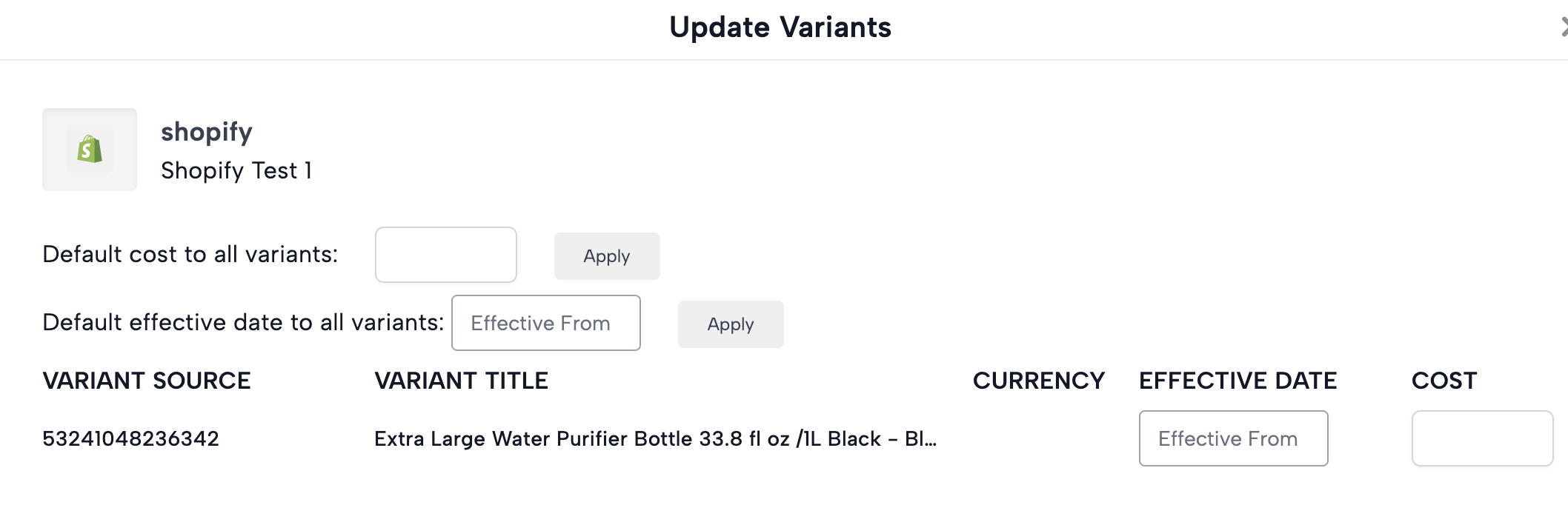Image resolution: width=1568 pixels, height=505 pixels.
Task: Focus the variant row's cost input box
Action: pos(1482,438)
